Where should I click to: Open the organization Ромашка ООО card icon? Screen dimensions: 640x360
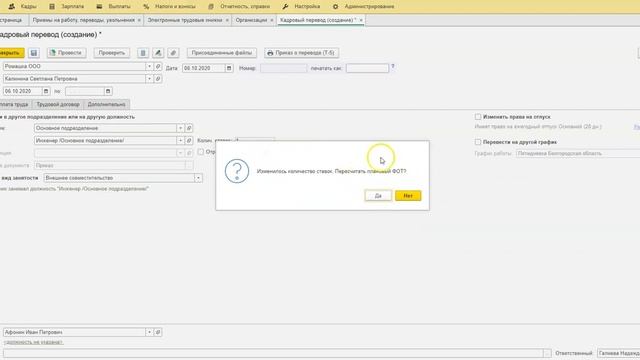point(158,66)
